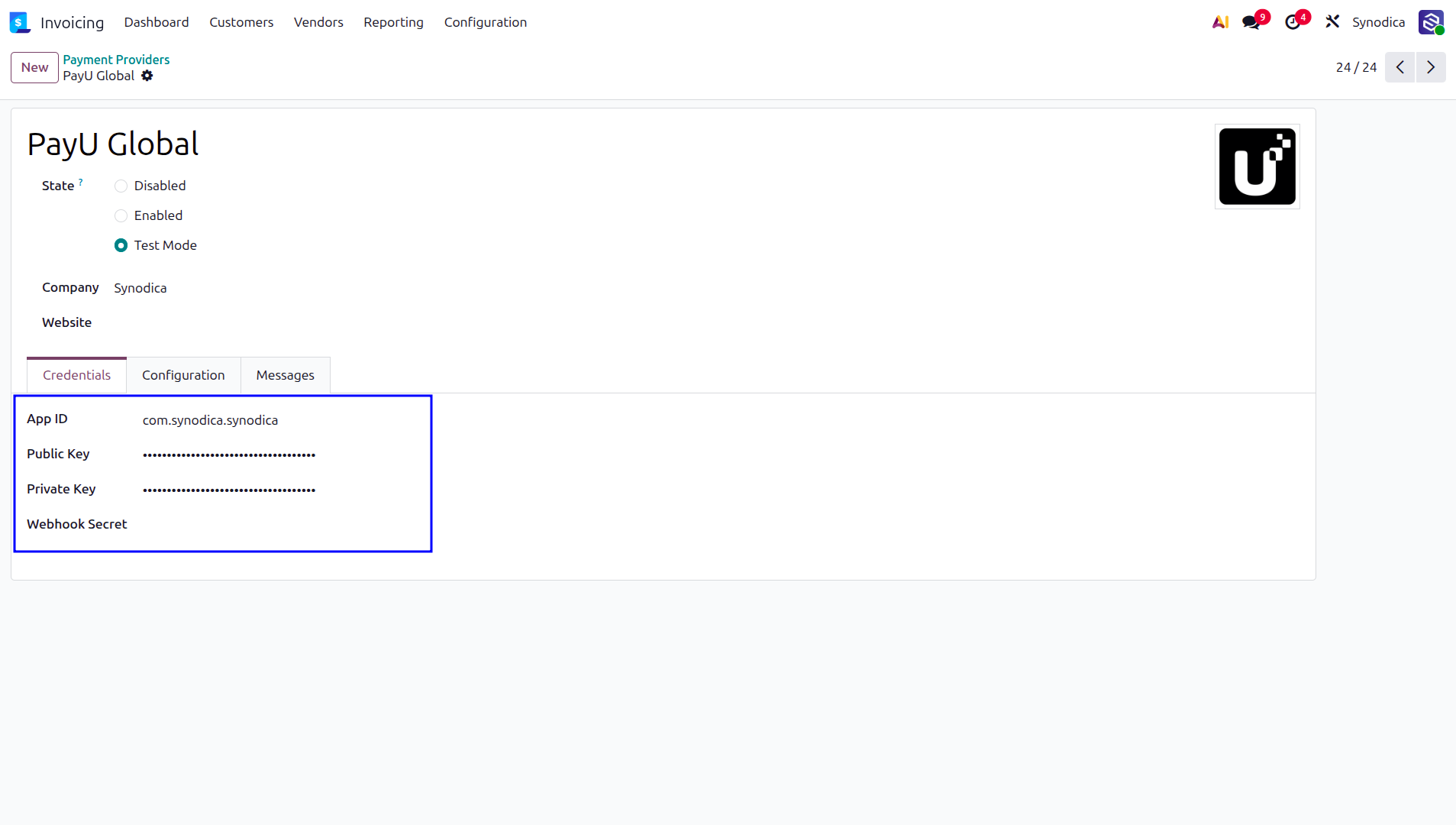Switch to the Configuration tab
1456x825 pixels.
(183, 375)
